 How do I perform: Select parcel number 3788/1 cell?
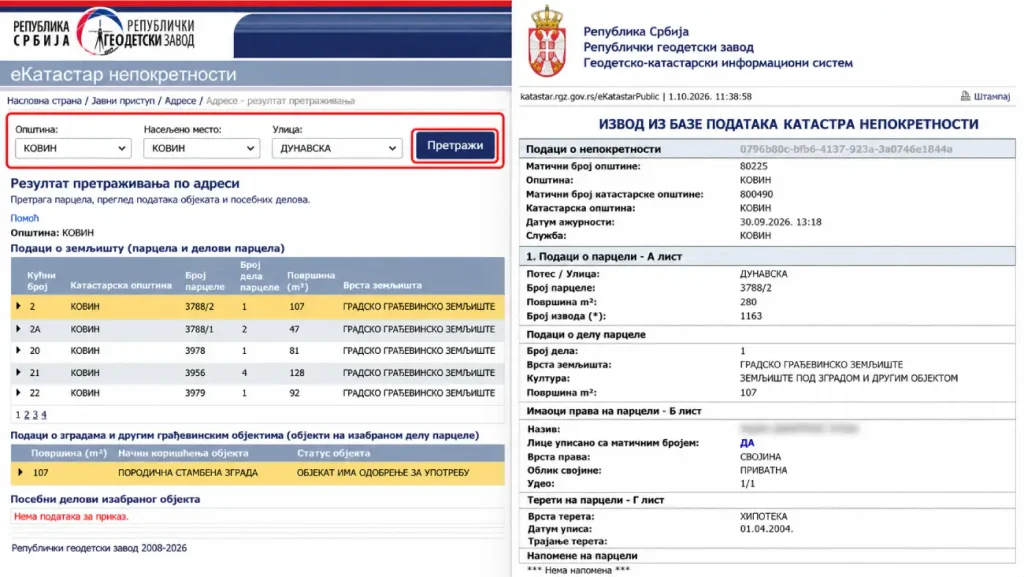click(x=199, y=329)
